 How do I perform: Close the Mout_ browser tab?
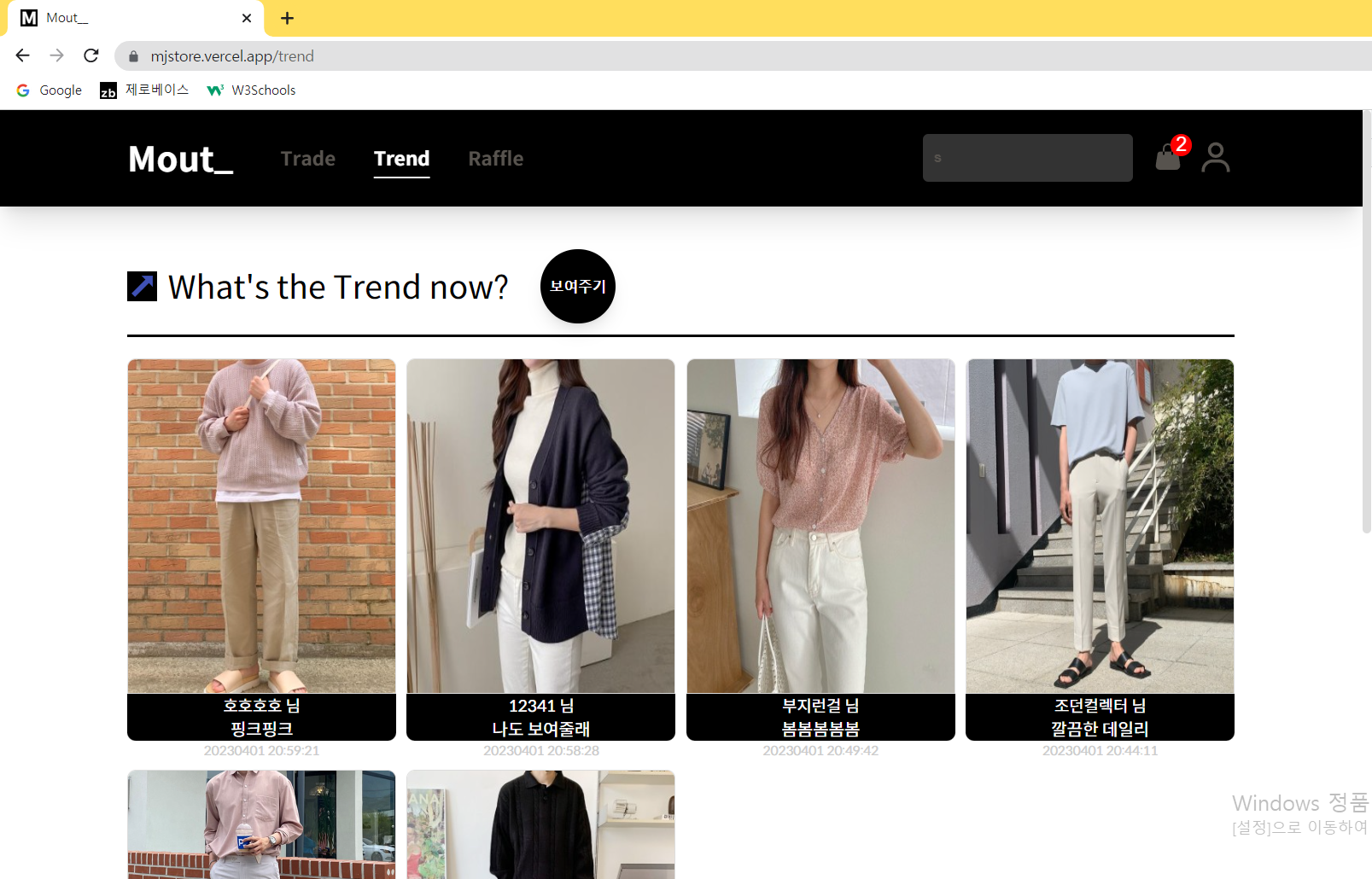coord(247,18)
